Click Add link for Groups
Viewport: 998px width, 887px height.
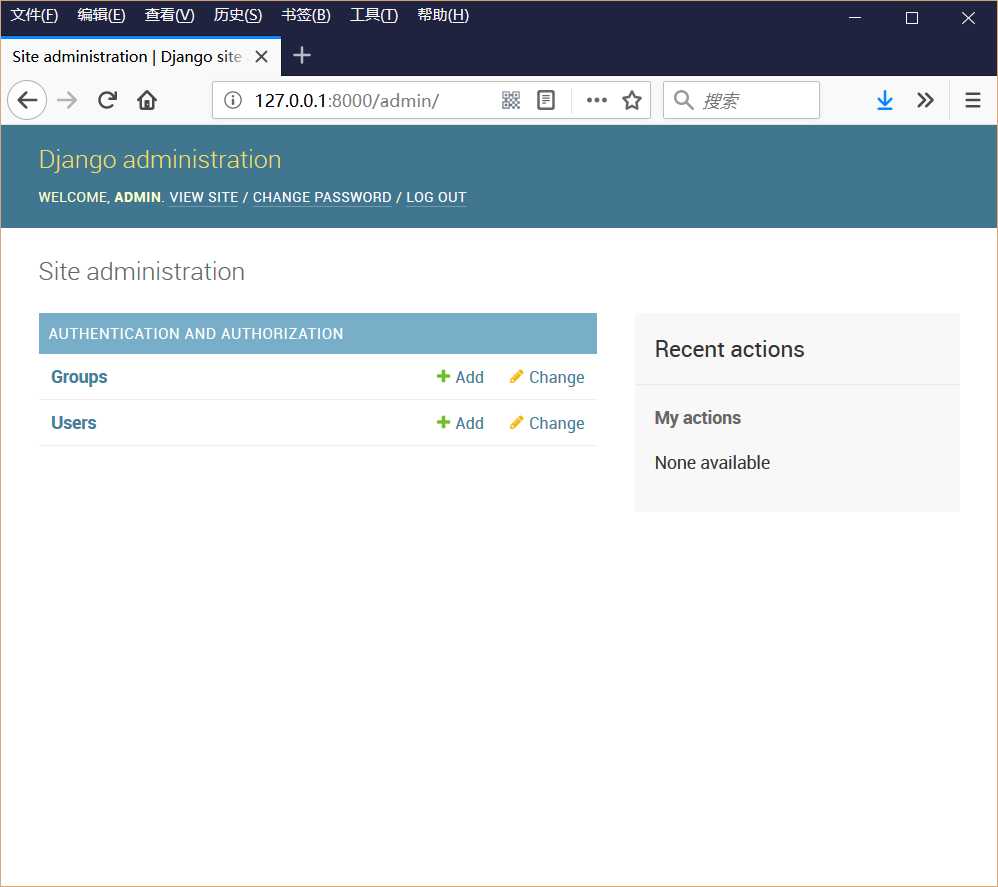pos(460,377)
